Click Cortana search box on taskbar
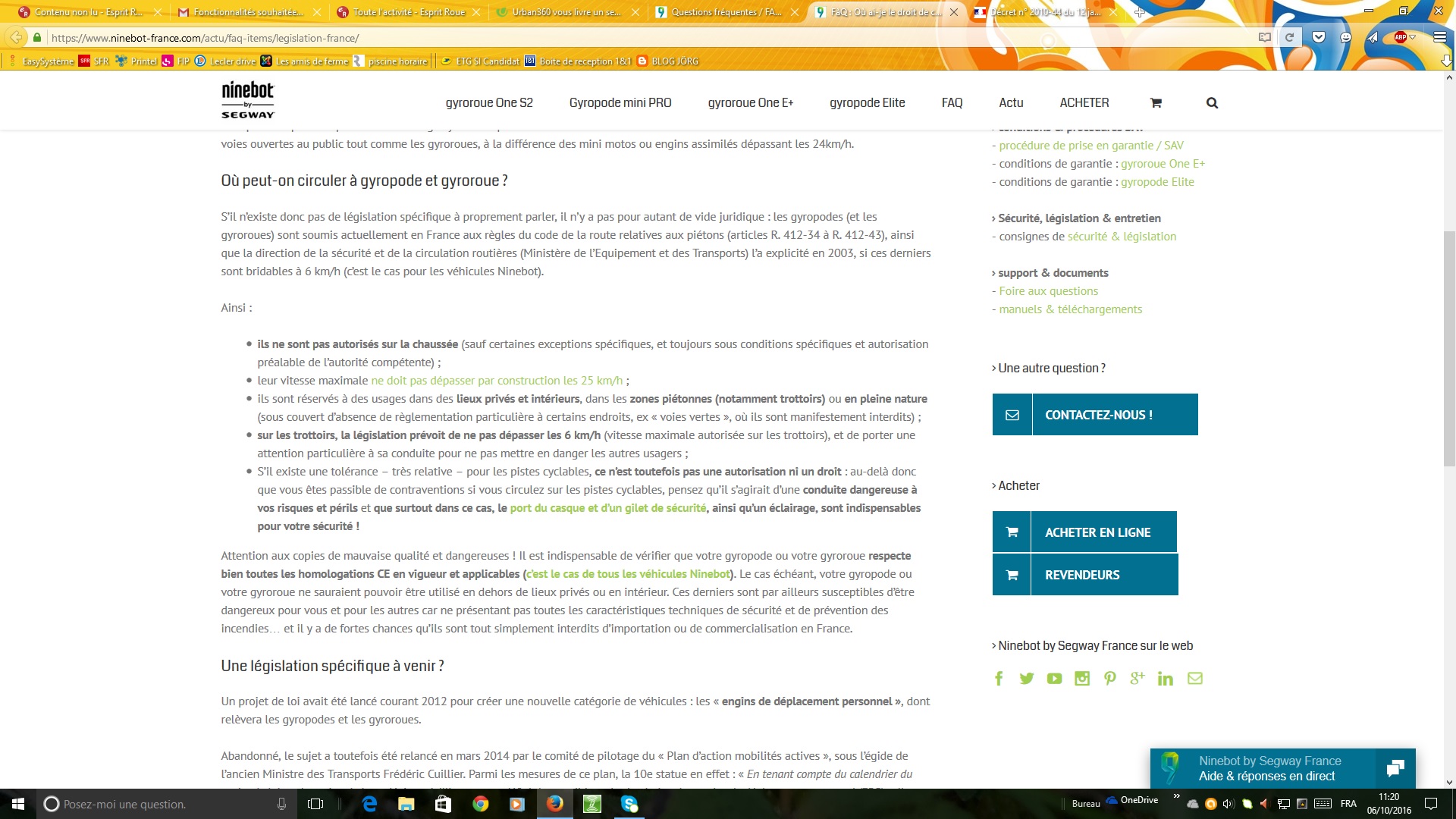This screenshot has height=819, width=1456. [x=168, y=804]
